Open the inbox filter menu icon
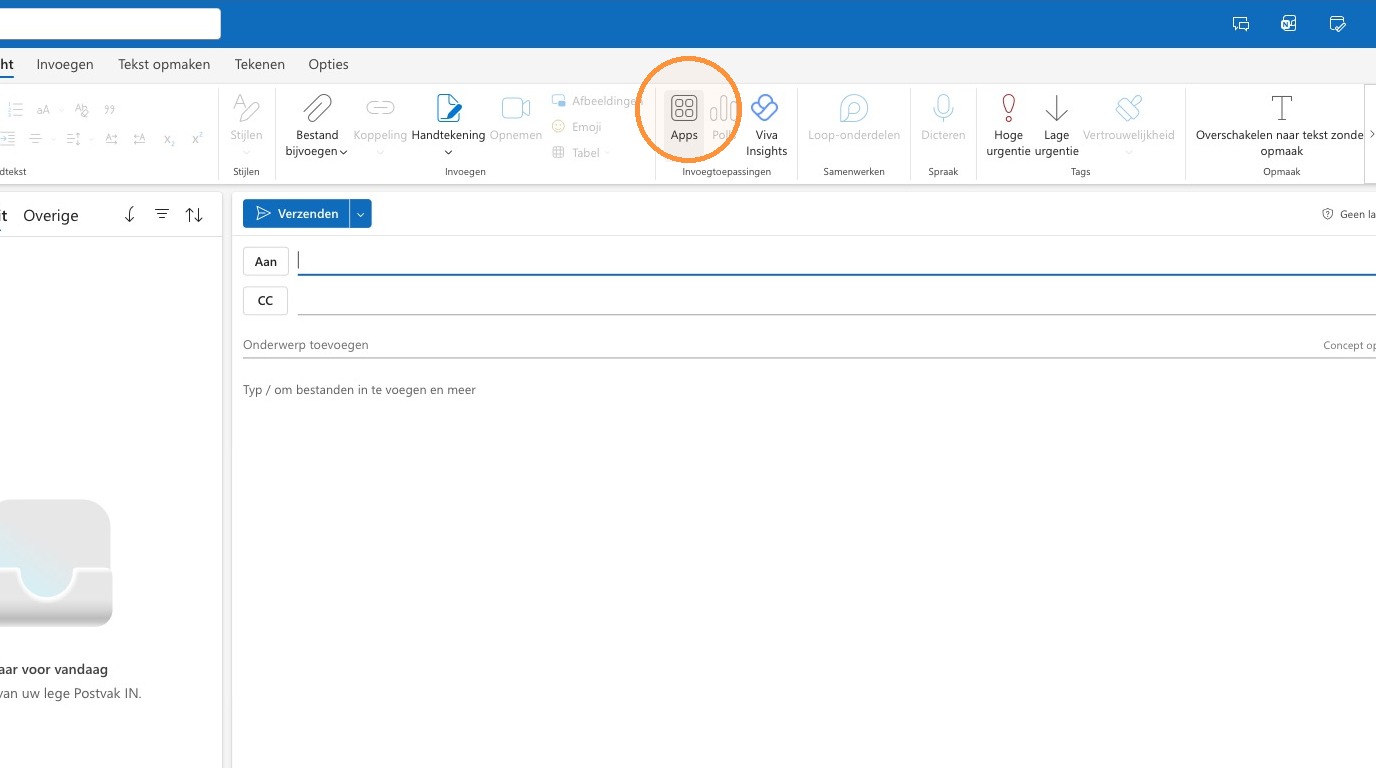Viewport: 1376px width, 768px height. click(162, 214)
